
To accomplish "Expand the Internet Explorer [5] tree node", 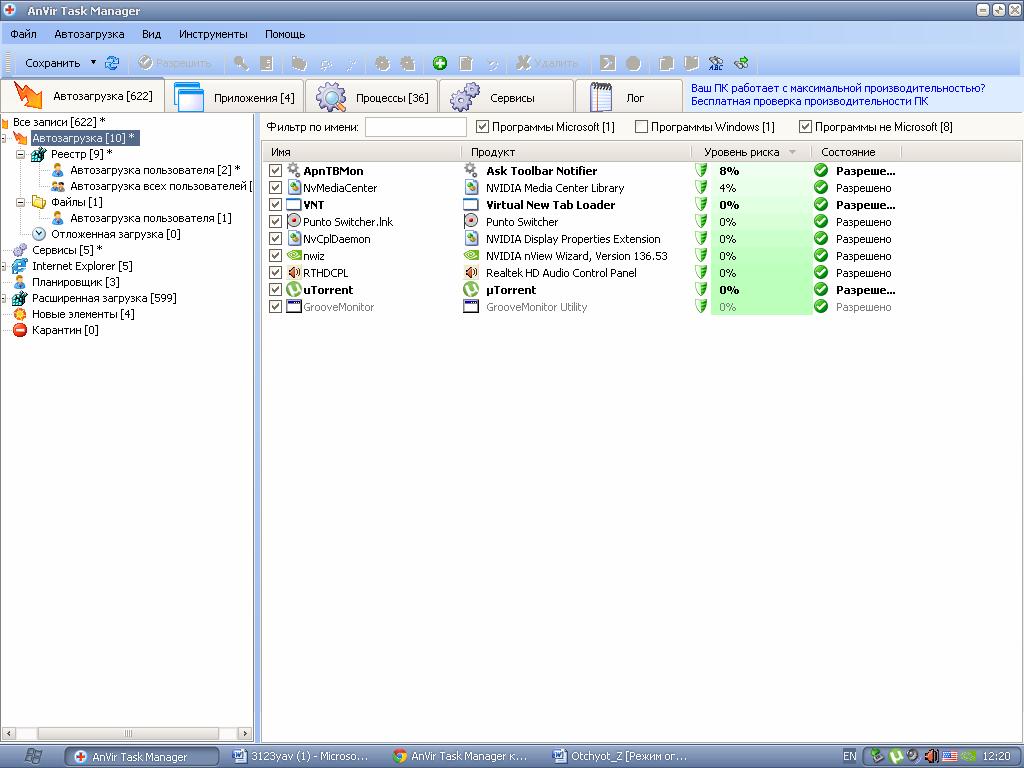I will point(3,266).
